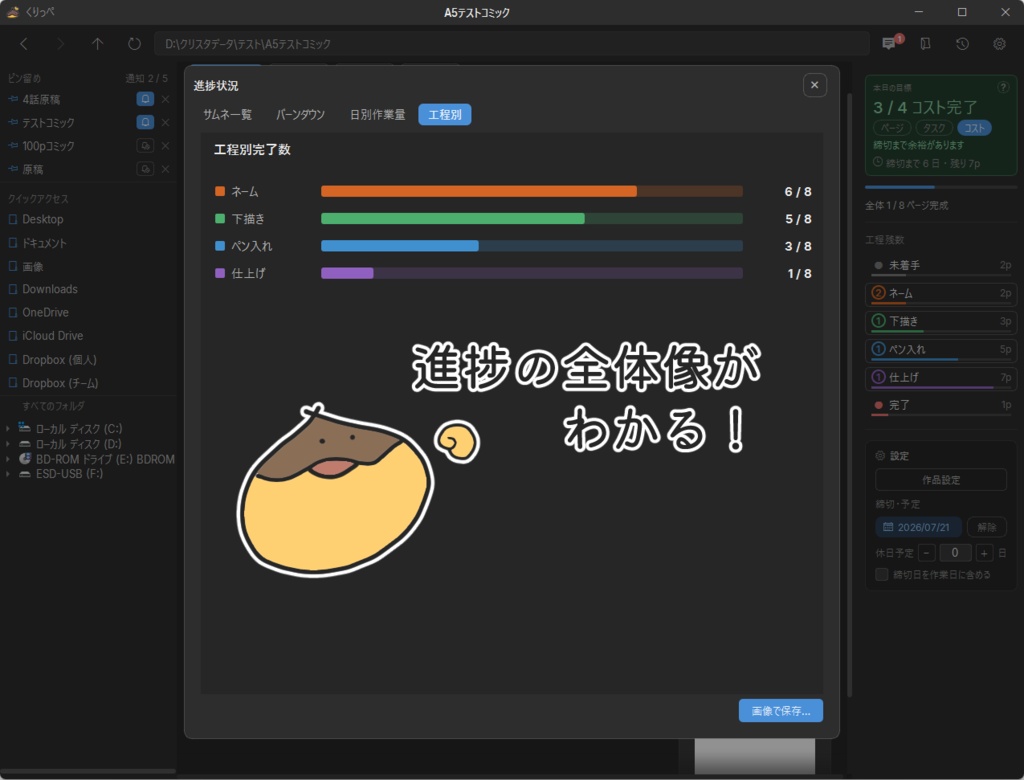Increase 休日予定 with plus button

click(984, 553)
